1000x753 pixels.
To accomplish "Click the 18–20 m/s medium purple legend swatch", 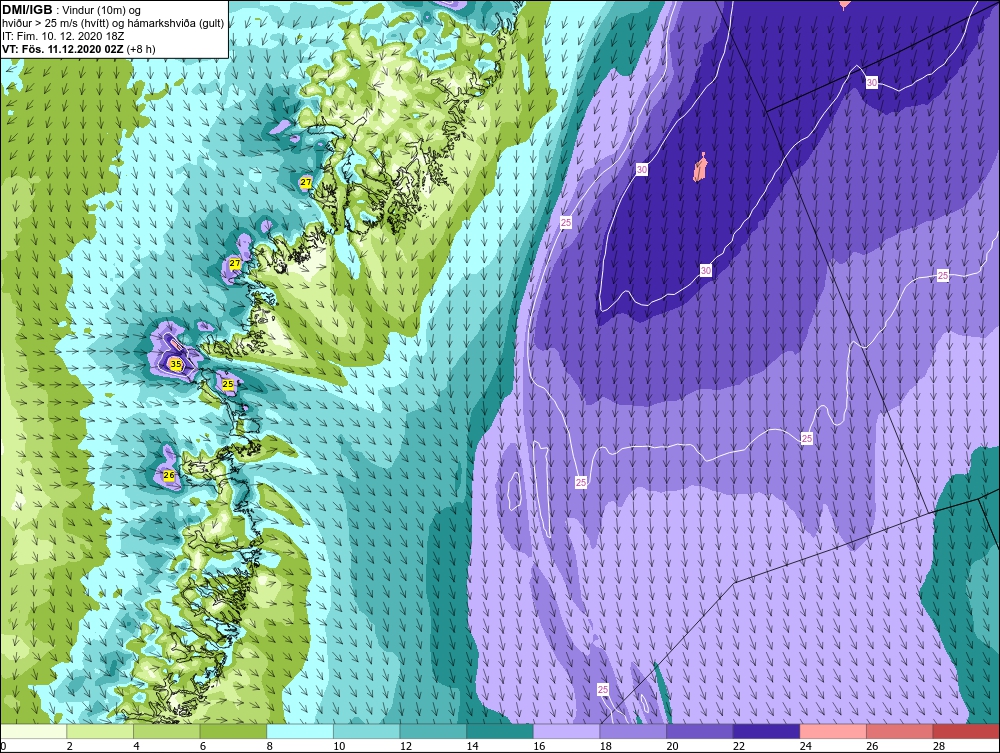I will pos(633,731).
